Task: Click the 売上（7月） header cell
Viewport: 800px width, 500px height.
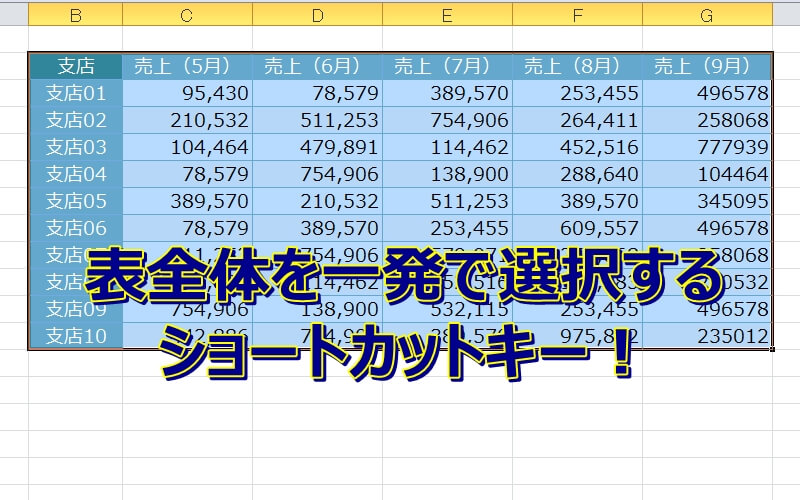Action: [x=447, y=66]
